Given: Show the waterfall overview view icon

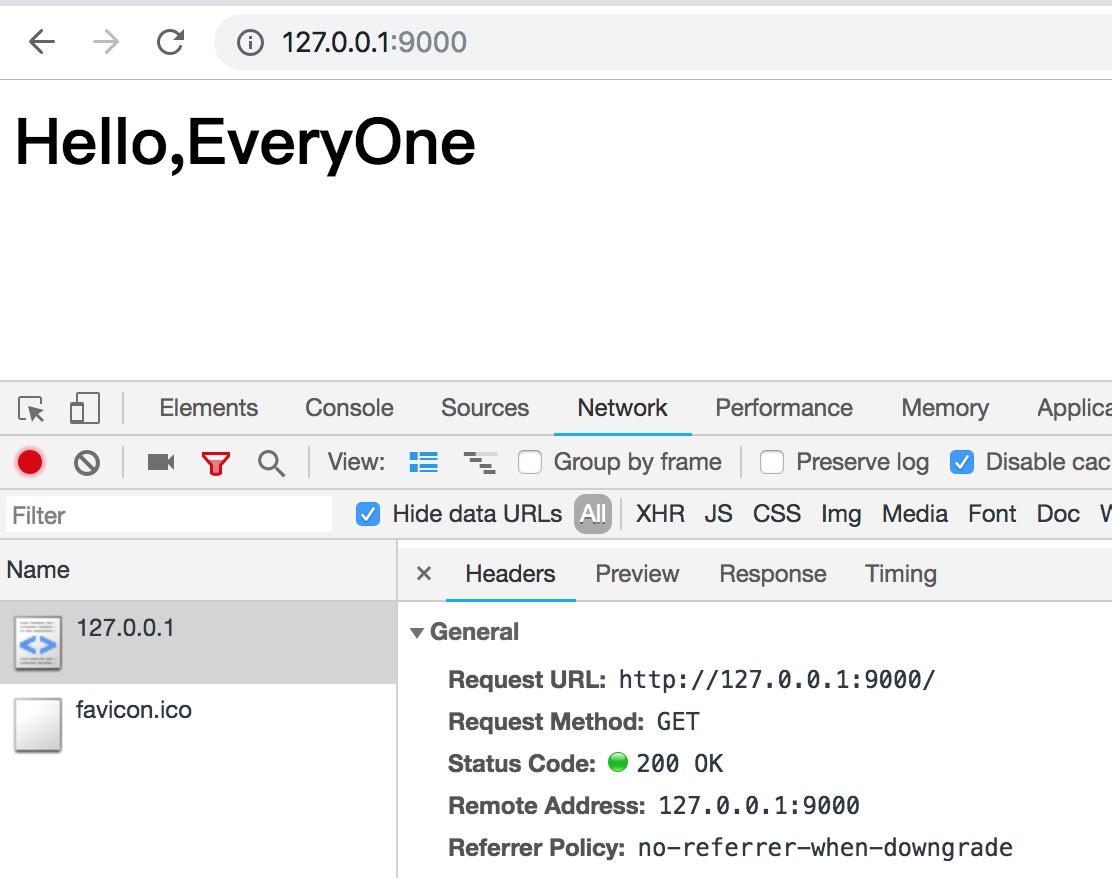Looking at the screenshot, I should coord(479,462).
